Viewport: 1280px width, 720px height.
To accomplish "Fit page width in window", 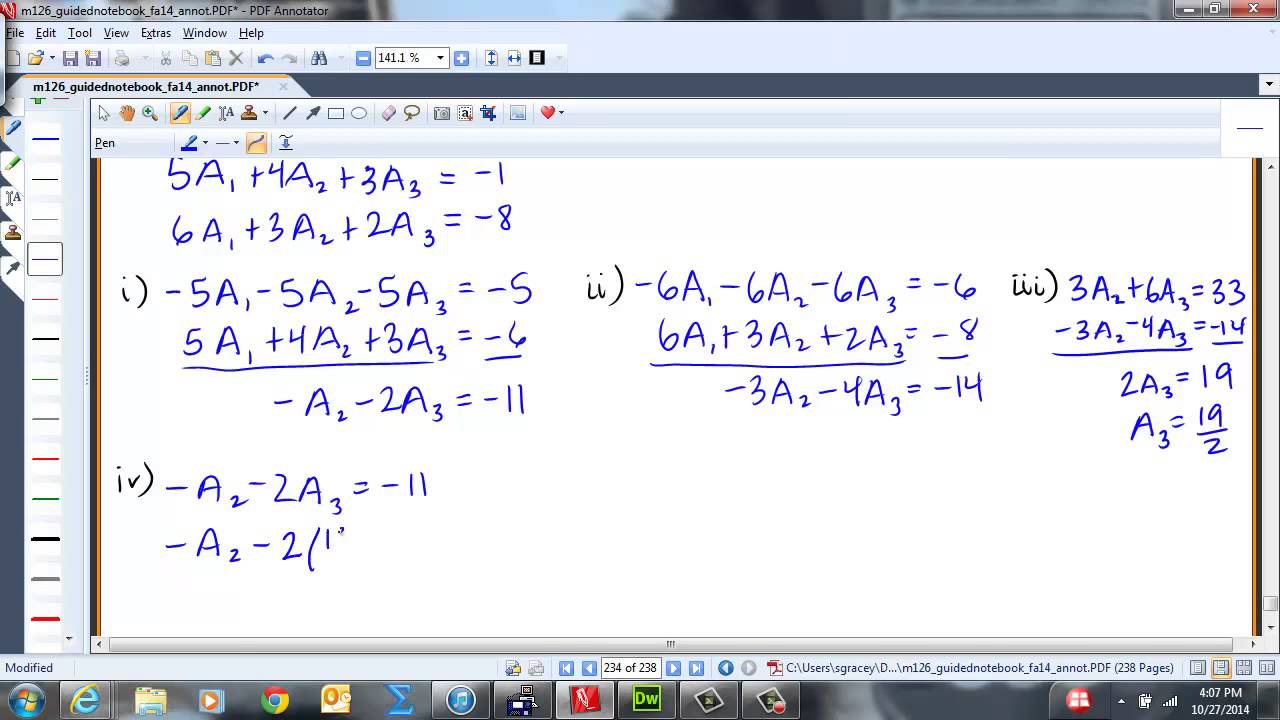I will [514, 58].
